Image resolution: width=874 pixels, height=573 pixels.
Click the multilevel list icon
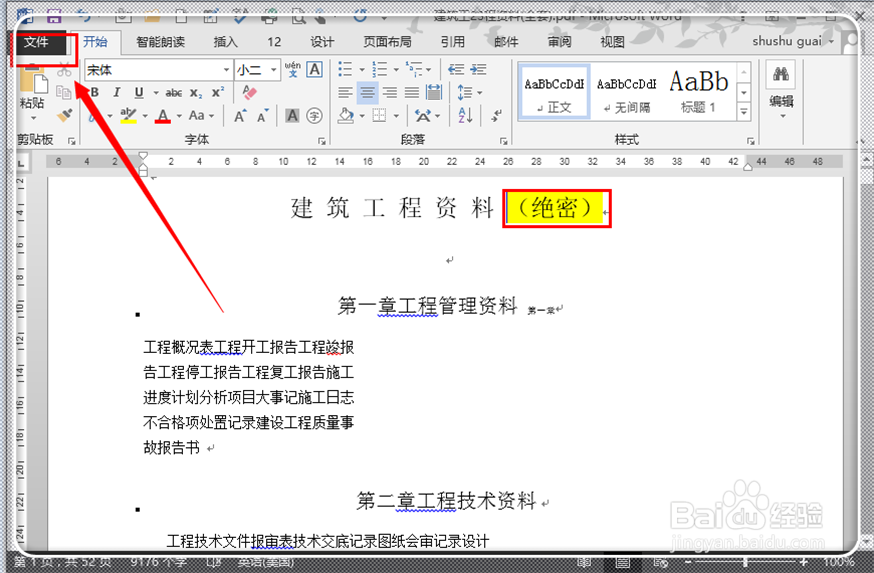[414, 70]
